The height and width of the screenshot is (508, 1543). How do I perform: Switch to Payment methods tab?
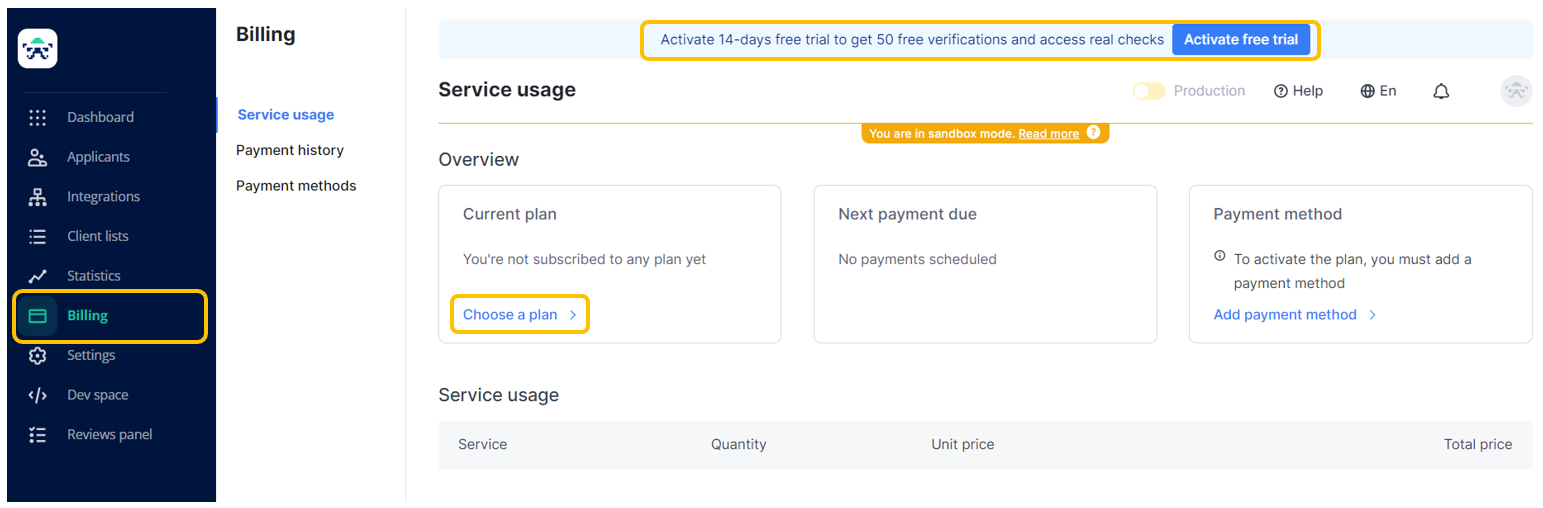(296, 186)
